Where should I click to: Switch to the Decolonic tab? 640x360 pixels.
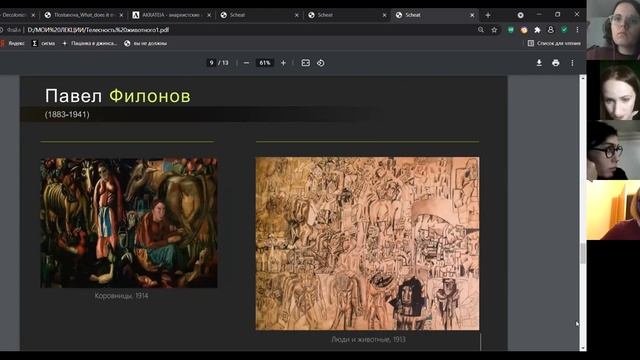(16, 15)
